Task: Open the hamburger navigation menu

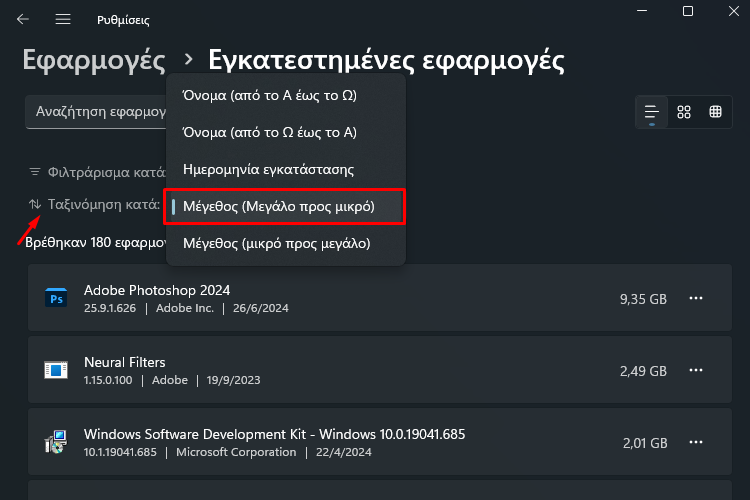Action: coord(63,19)
